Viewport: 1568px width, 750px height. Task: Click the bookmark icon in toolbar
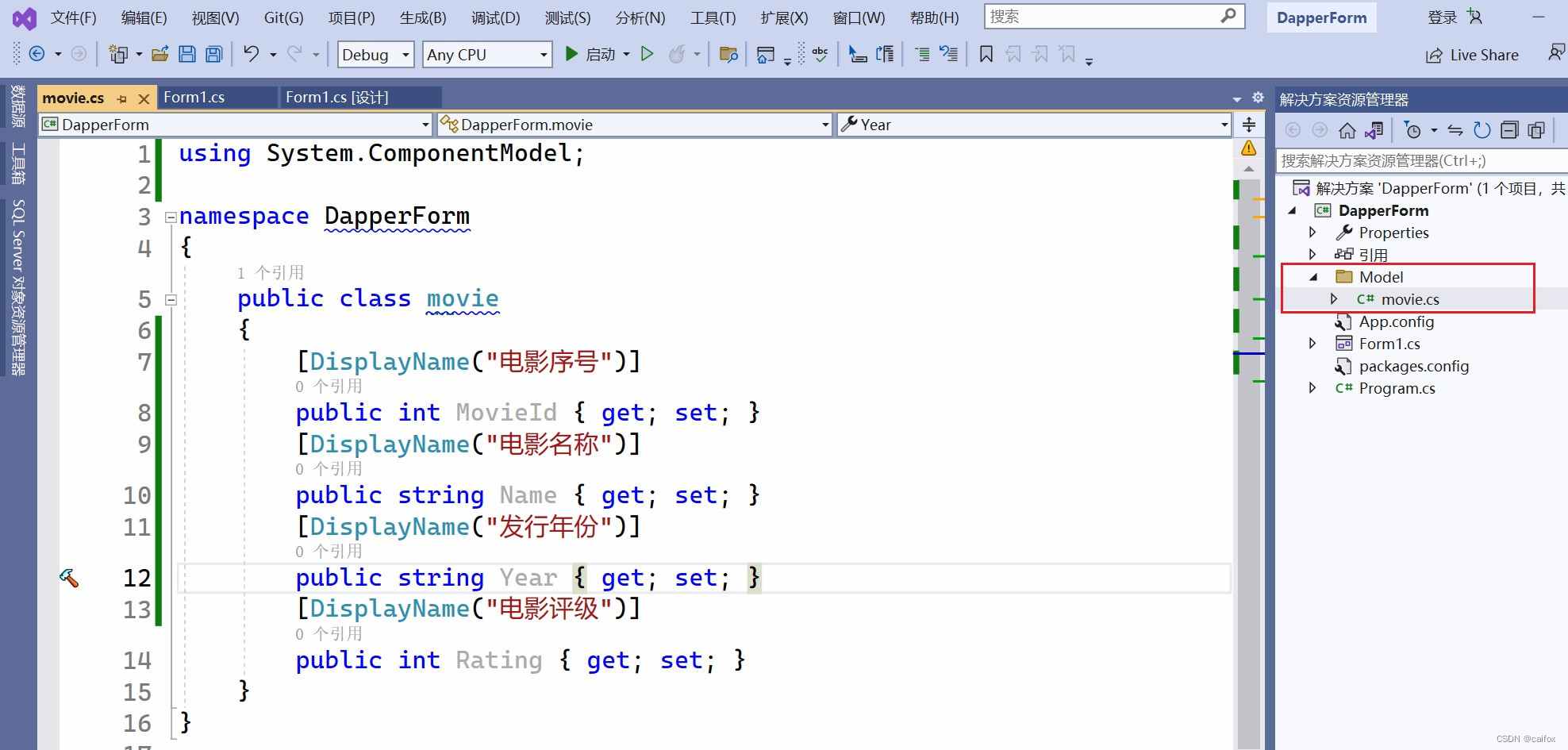(x=986, y=54)
